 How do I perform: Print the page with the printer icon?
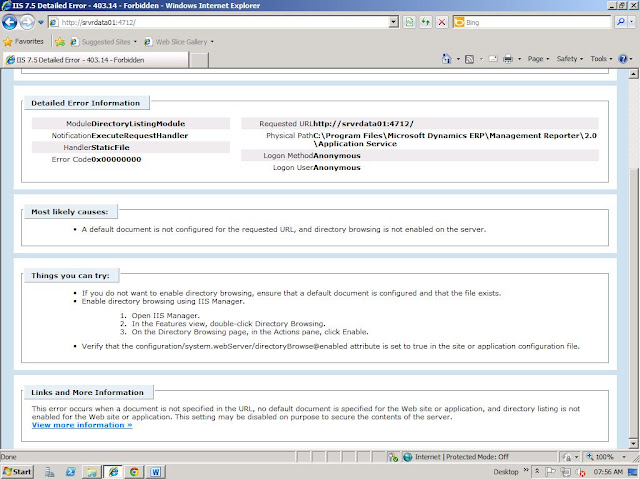tap(508, 59)
